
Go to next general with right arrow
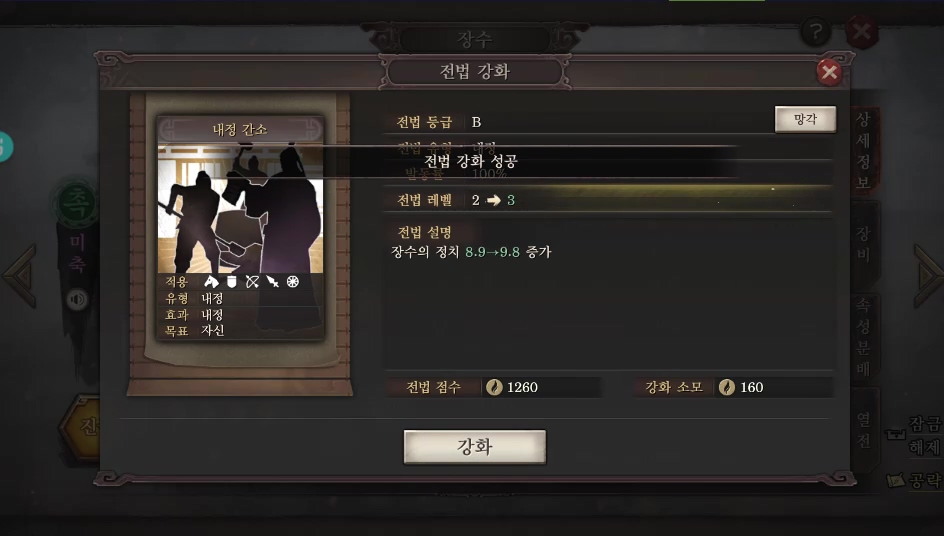(x=928, y=275)
